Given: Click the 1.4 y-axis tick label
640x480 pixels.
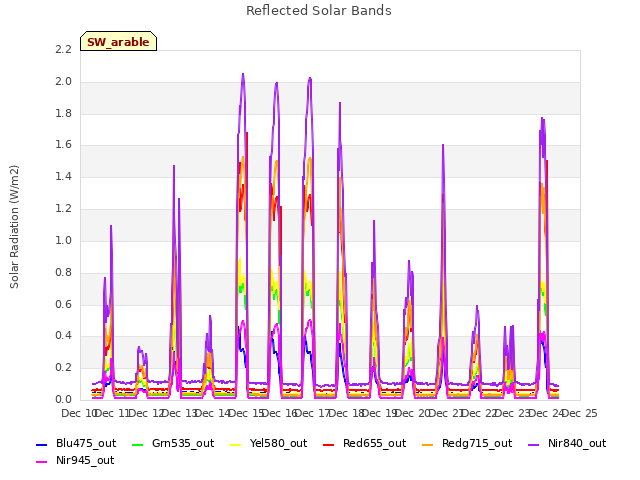Looking at the screenshot, I should click(63, 176).
